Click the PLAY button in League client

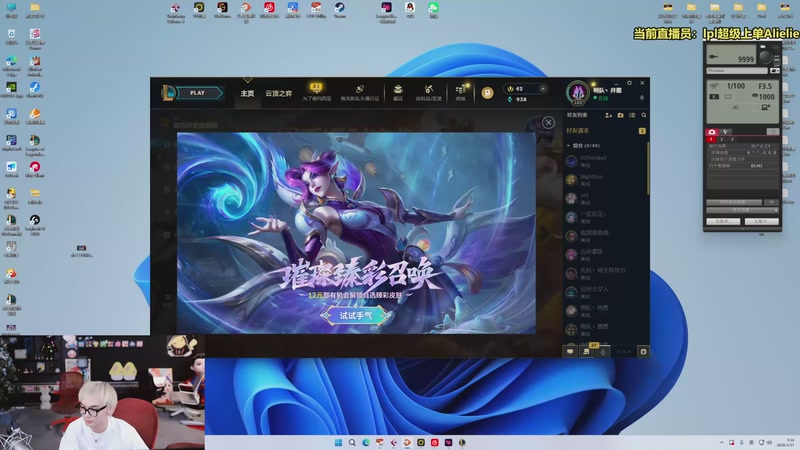pos(197,93)
